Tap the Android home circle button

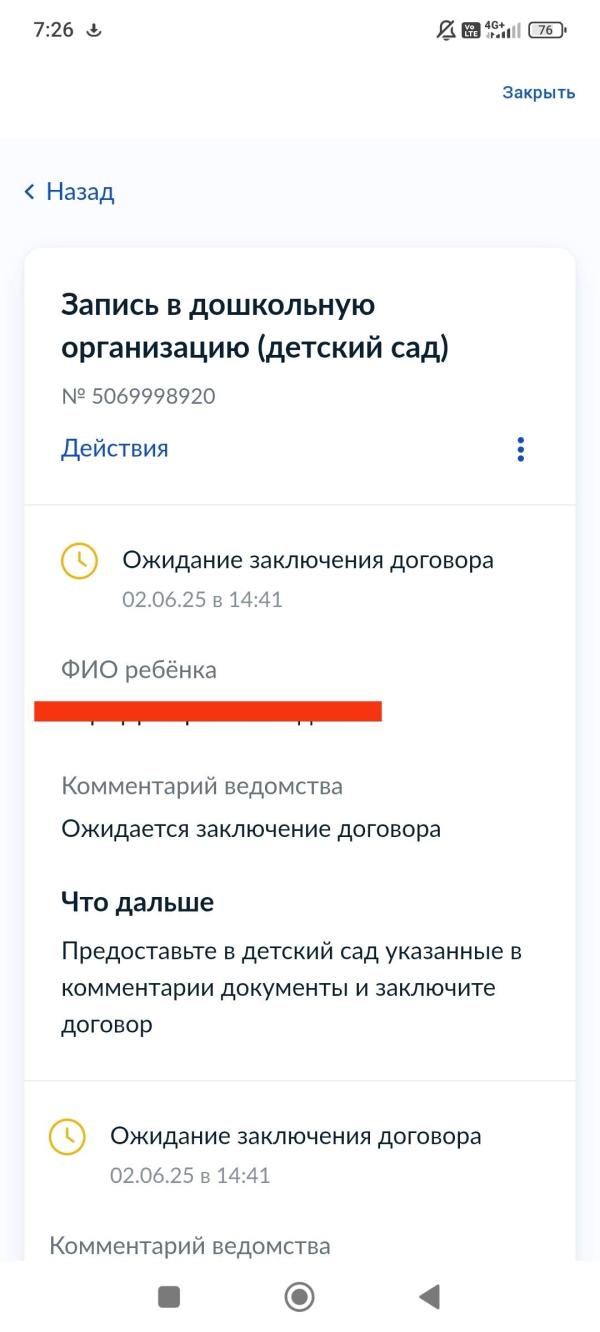coord(299,1297)
